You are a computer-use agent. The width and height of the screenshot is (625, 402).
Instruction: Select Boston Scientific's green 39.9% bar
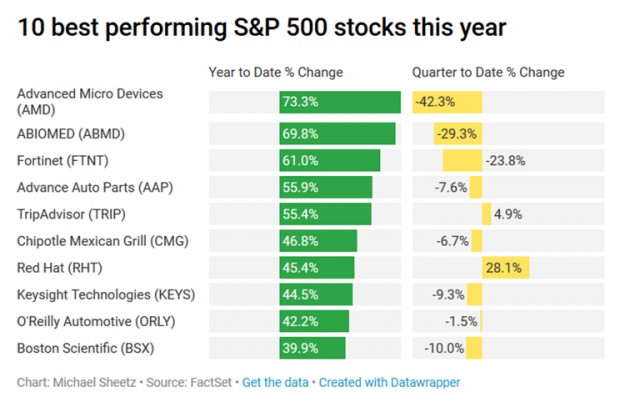click(x=312, y=348)
